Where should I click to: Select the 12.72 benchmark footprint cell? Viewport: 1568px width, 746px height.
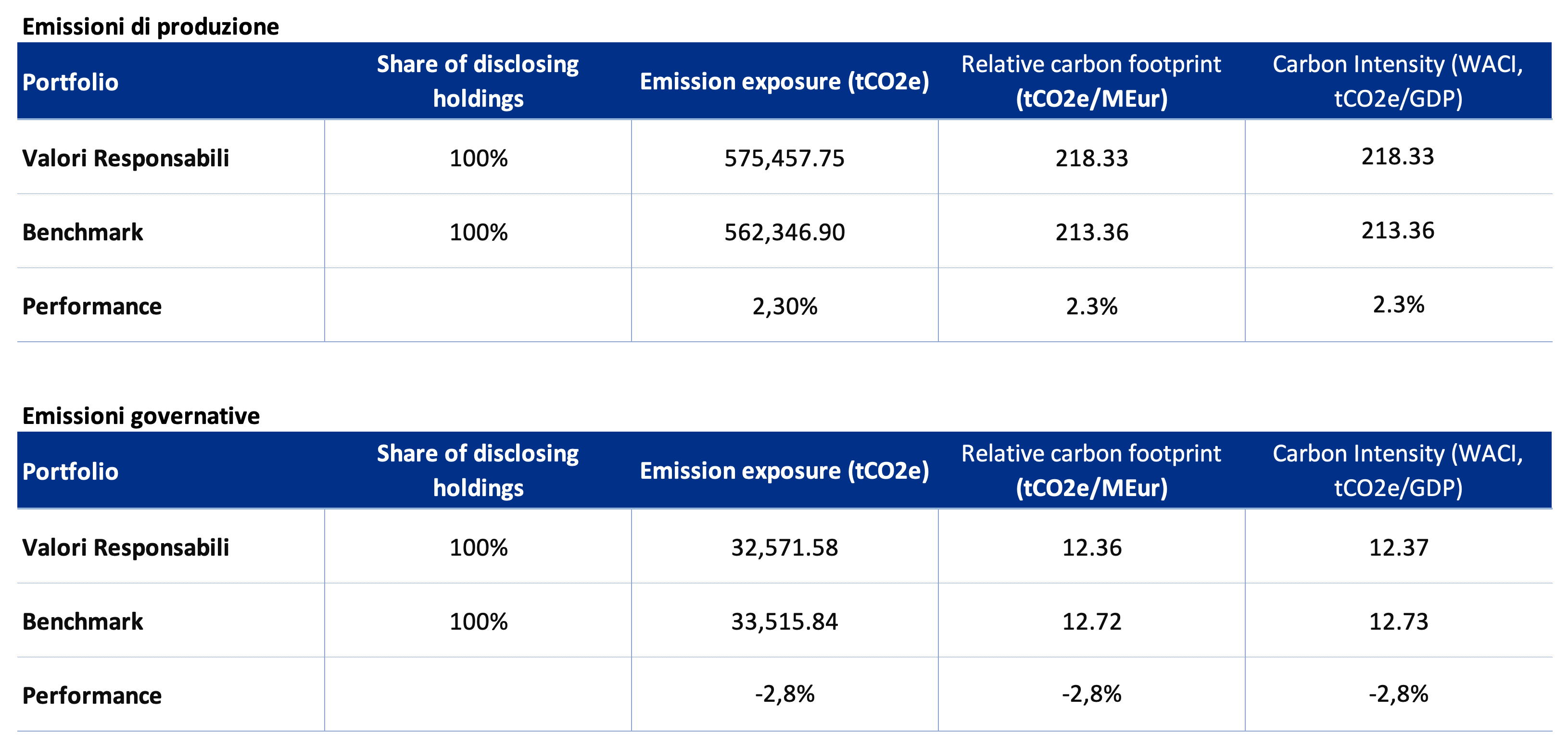[1091, 621]
